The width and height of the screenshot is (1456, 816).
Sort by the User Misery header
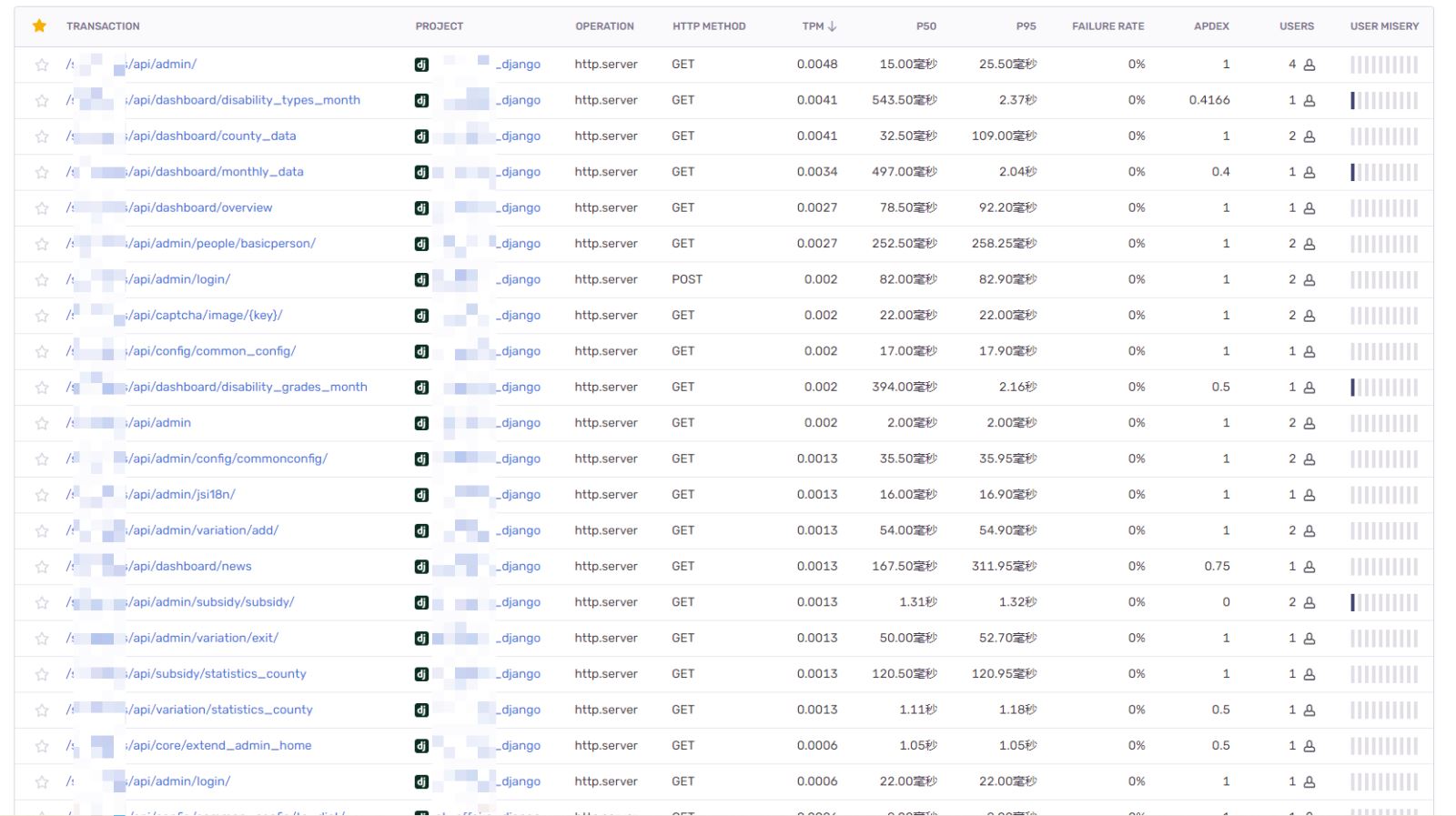tap(1383, 26)
